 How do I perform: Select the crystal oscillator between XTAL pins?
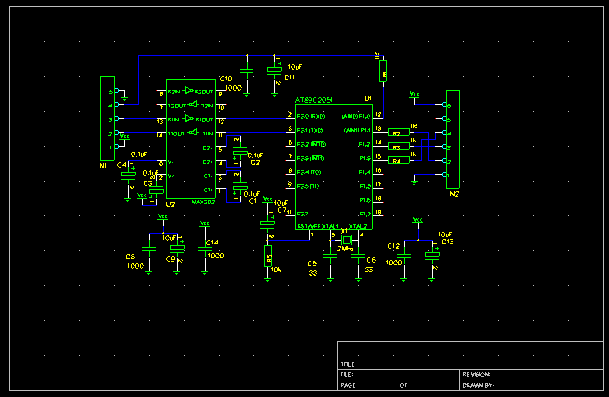pyautogui.click(x=346, y=240)
